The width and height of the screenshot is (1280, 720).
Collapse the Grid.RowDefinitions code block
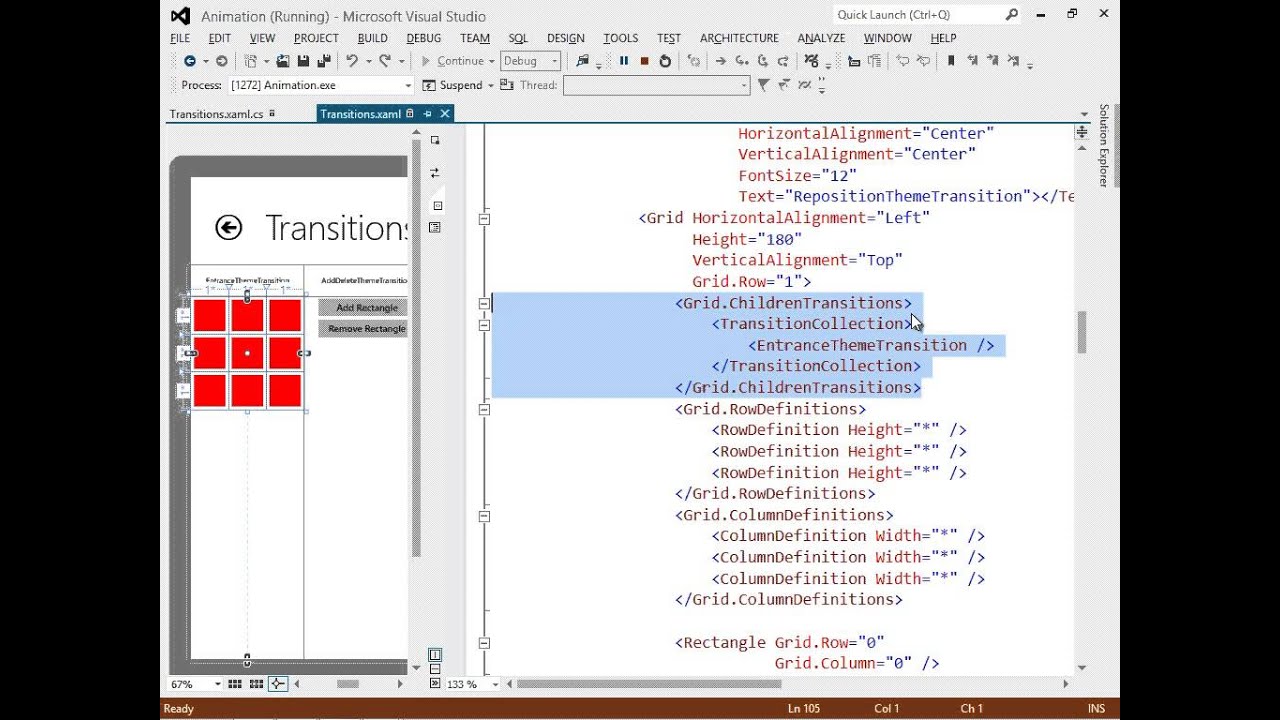(484, 409)
